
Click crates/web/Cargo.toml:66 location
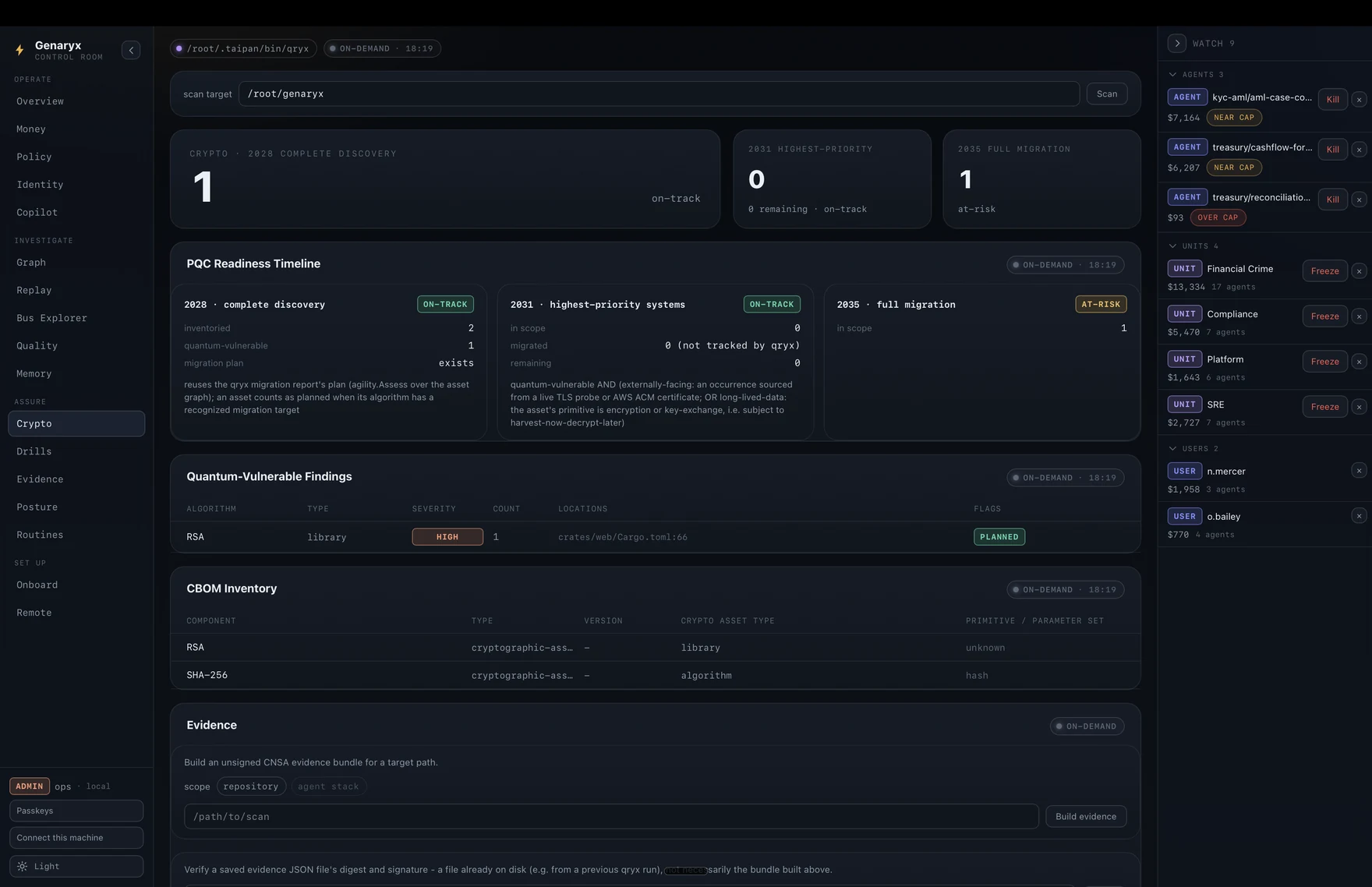[623, 537]
